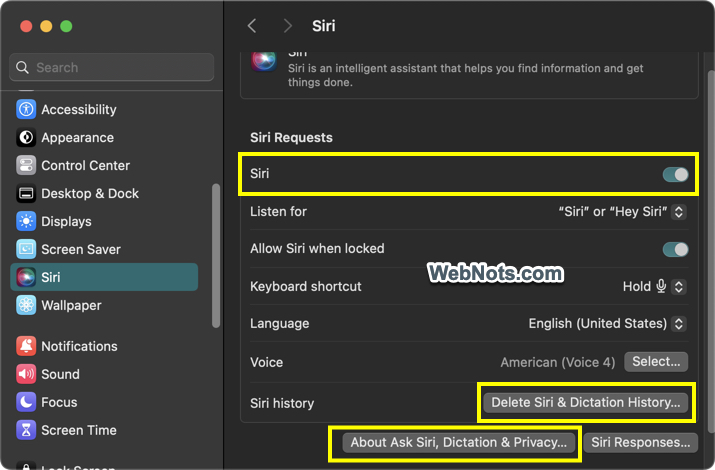
Task: Open the Keyboard shortcut dropdown
Action: [679, 286]
